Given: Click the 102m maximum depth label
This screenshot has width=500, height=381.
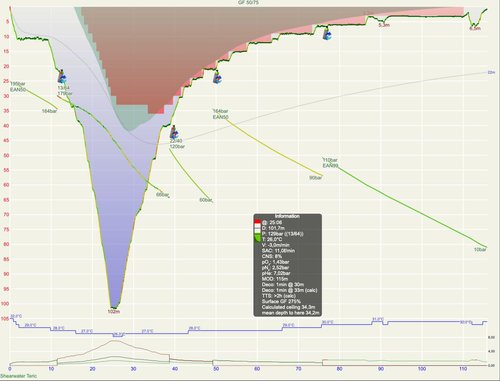Looking at the screenshot, I should click(113, 312).
